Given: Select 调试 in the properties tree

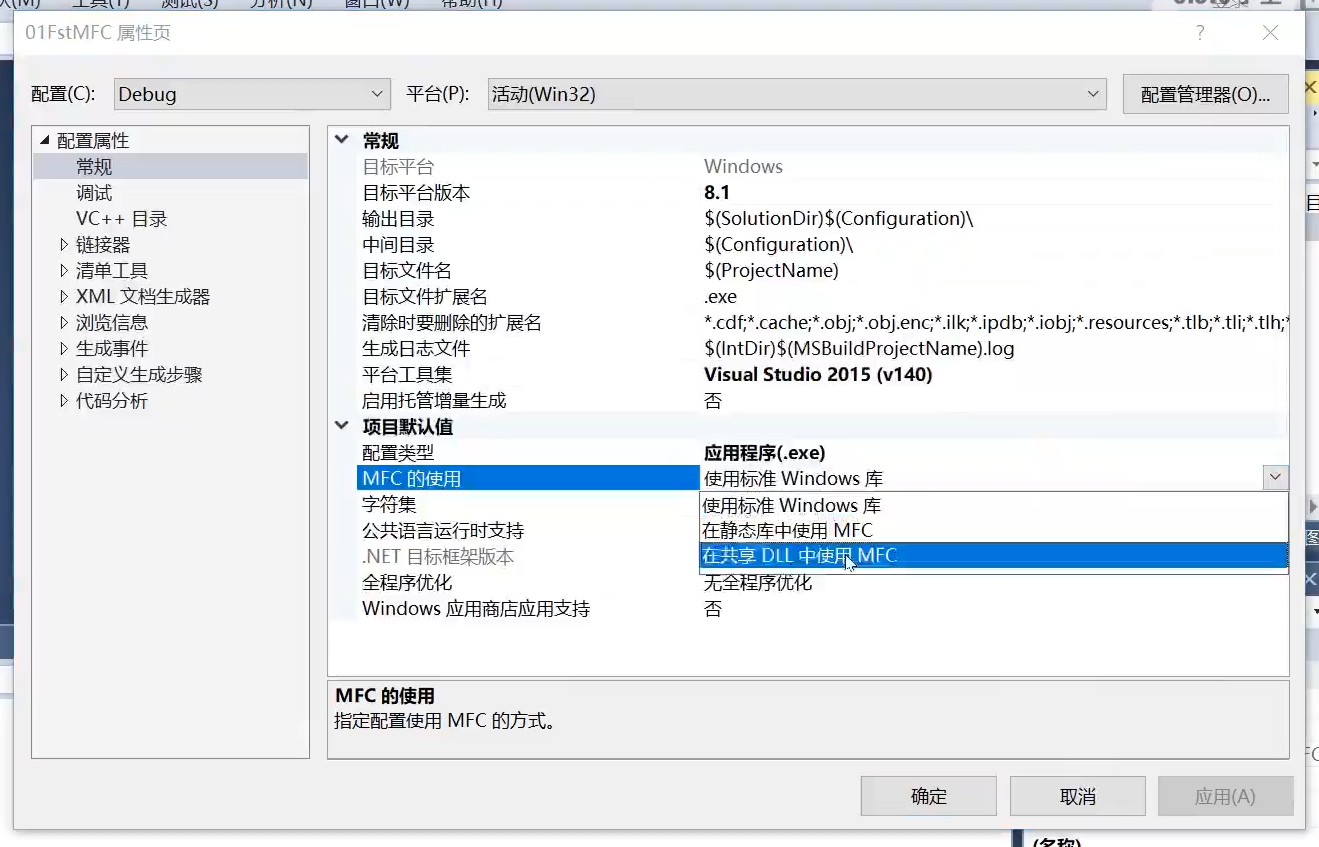Looking at the screenshot, I should 94,193.
